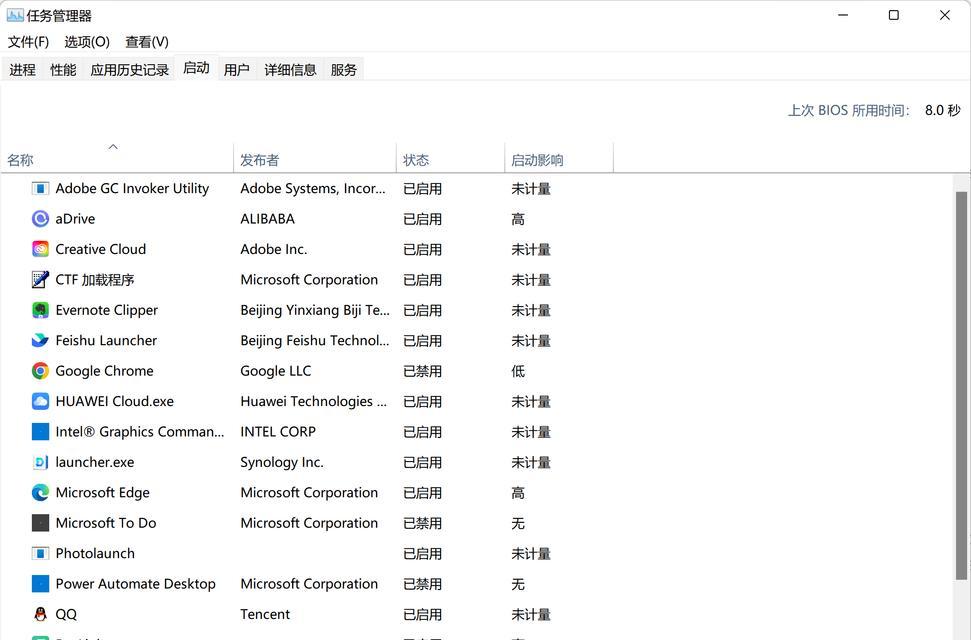Select the Evernote Clipper icon

(x=40, y=310)
